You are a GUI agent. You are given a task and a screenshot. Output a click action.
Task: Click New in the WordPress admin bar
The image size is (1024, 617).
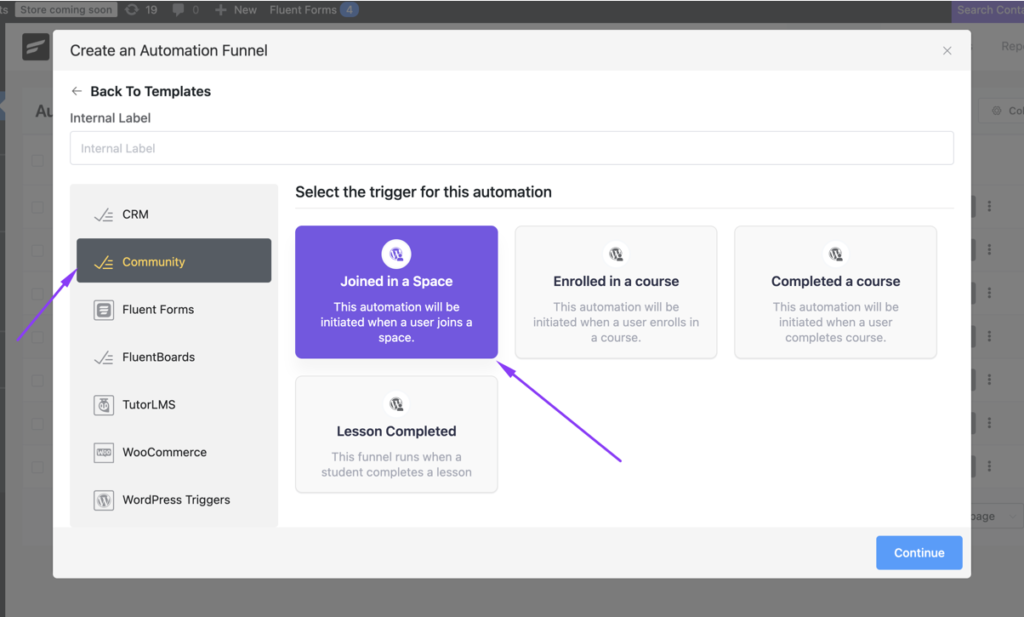236,10
